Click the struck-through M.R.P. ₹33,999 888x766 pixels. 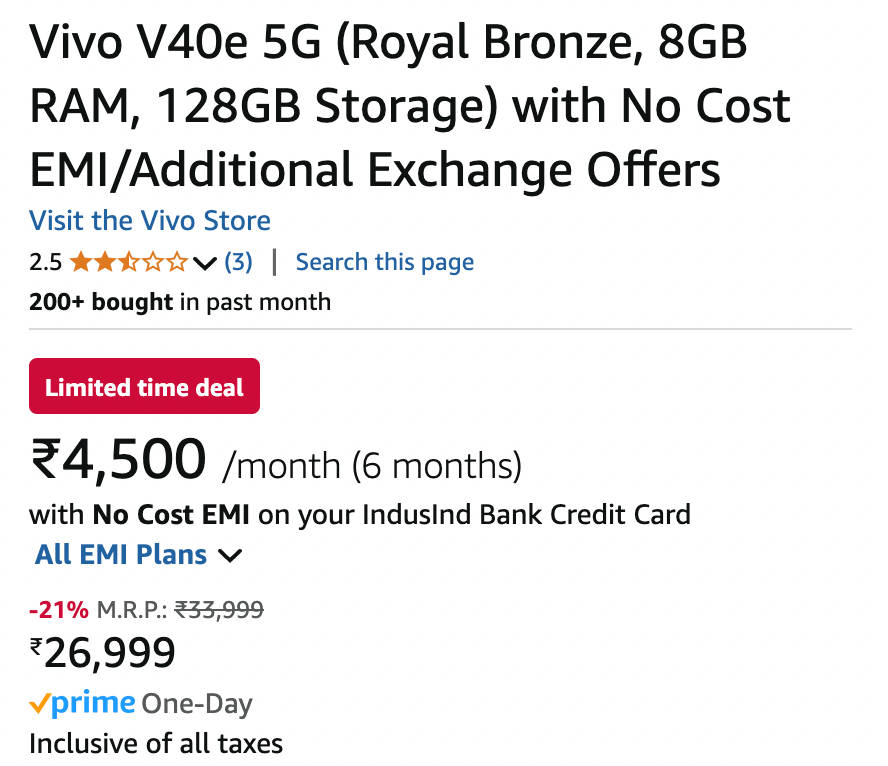point(219,610)
